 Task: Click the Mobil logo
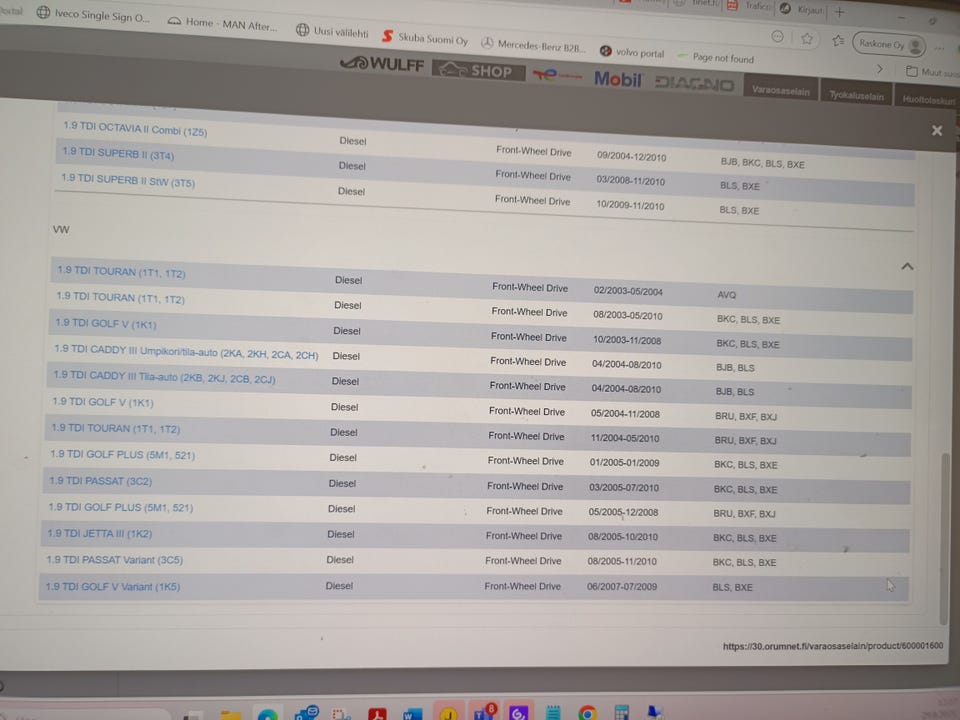pyautogui.click(x=617, y=79)
